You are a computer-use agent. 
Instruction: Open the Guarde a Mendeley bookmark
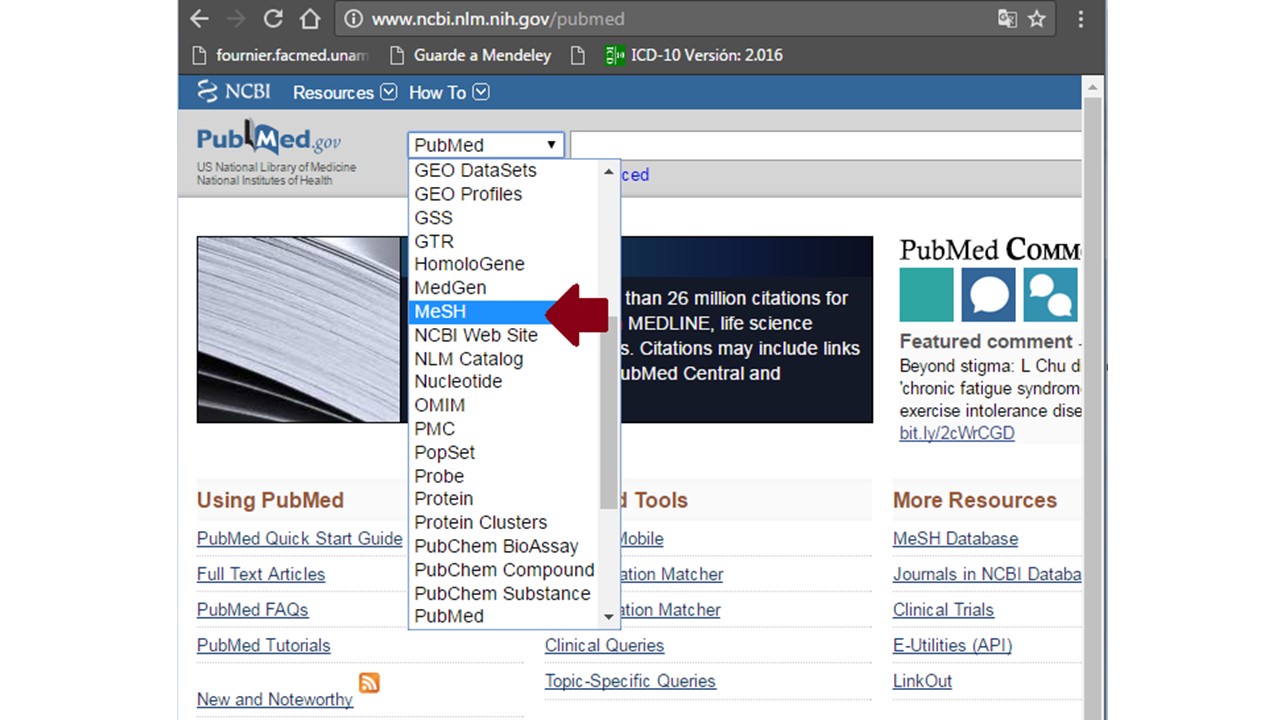coord(470,55)
